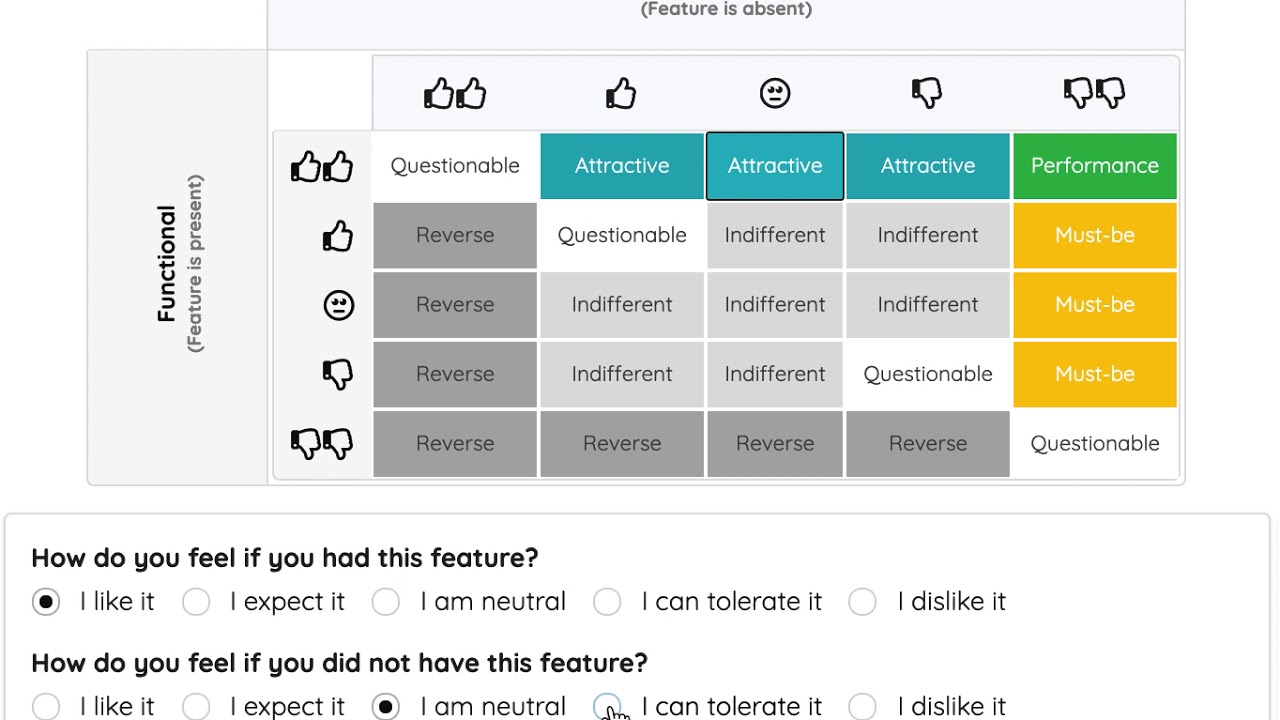Click the single thumbs-down column header icon
Viewport: 1280px width, 720px height.
coord(927,94)
